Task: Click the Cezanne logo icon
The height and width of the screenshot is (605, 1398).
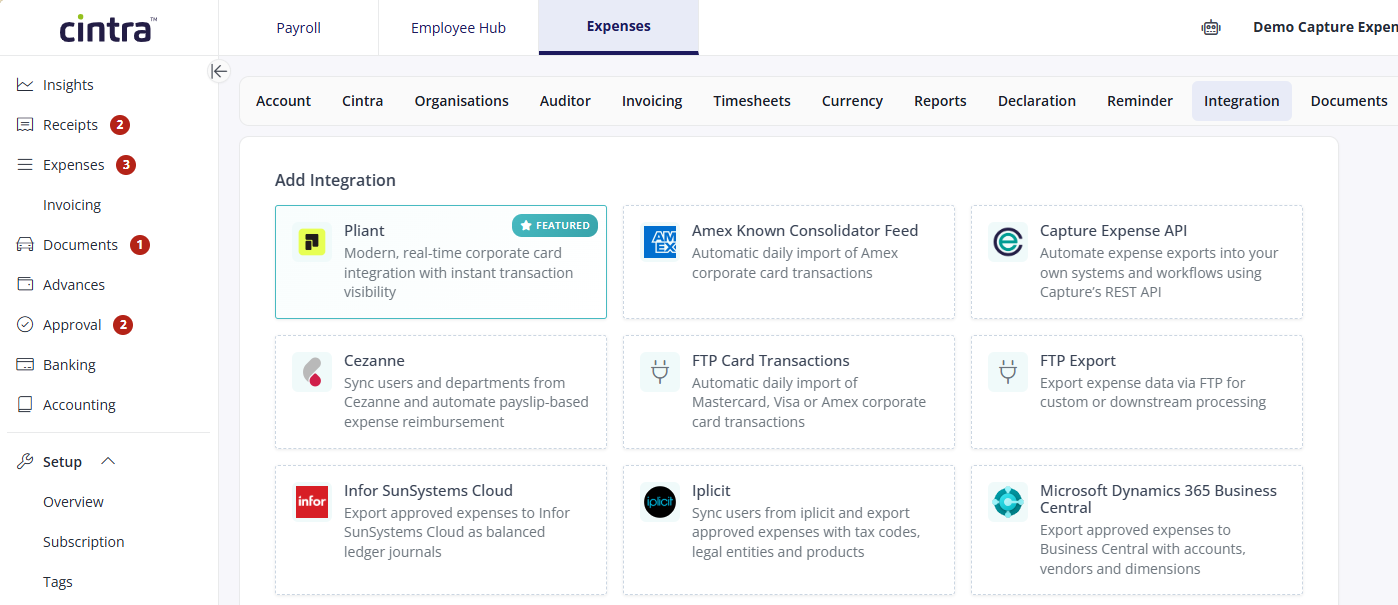Action: pyautogui.click(x=312, y=372)
